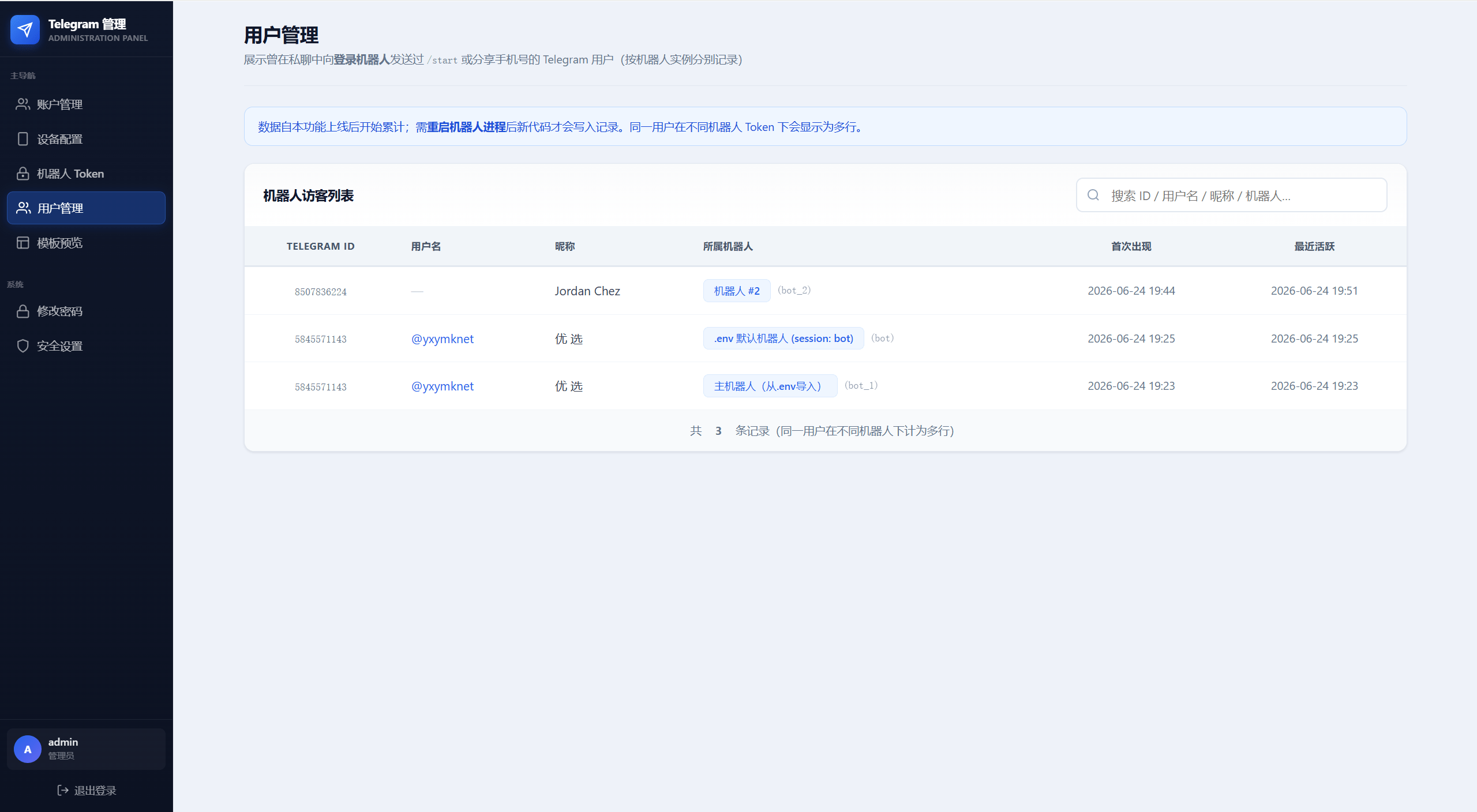Click the 账户管理 users icon in sidebar
This screenshot has height=812, width=1477.
click(23, 104)
